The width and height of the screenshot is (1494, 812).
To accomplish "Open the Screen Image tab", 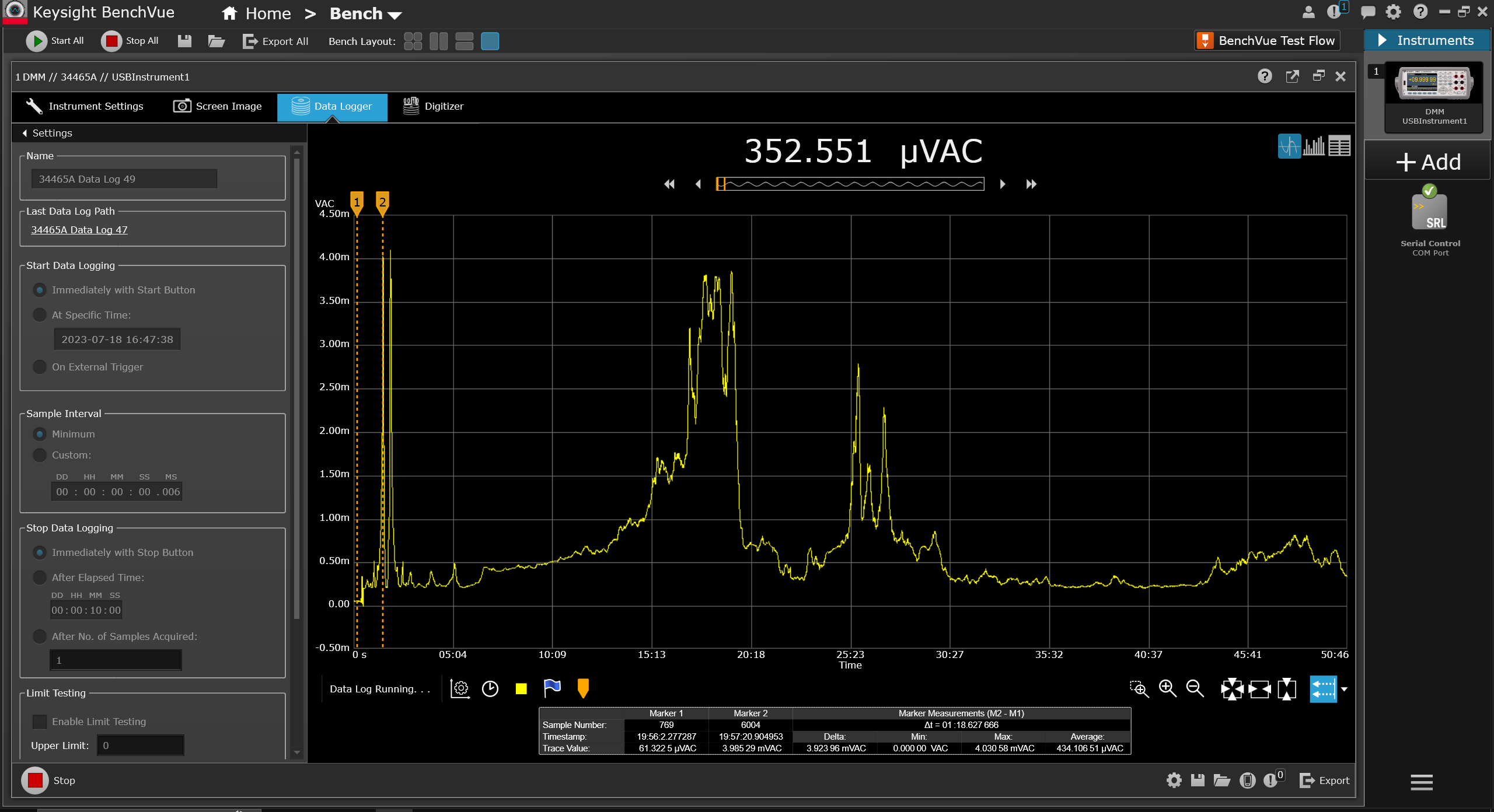I will [217, 106].
